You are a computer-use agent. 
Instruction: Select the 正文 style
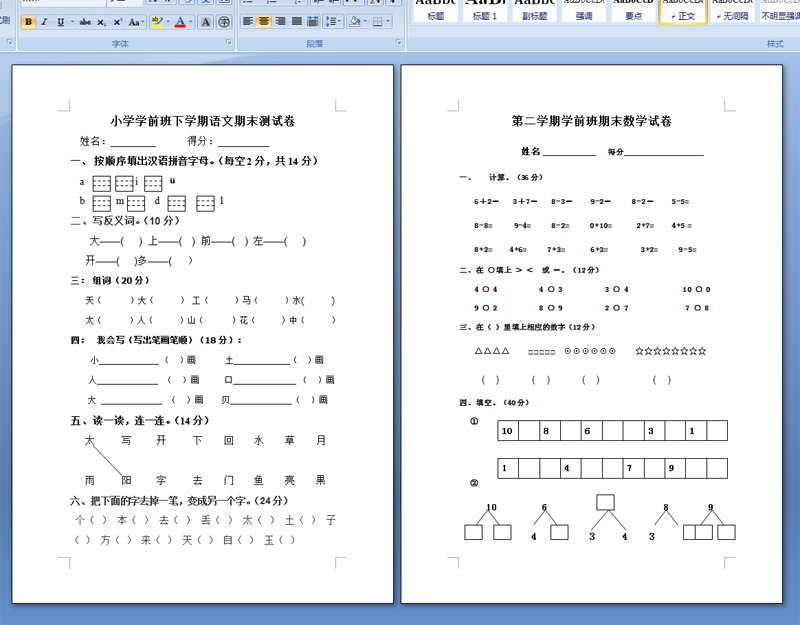pos(683,11)
